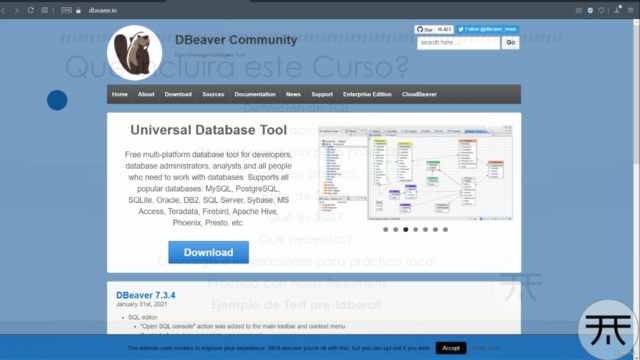This screenshot has height=360, width=640.
Task: Reload the dbeaver.io page
Action: [31, 10]
